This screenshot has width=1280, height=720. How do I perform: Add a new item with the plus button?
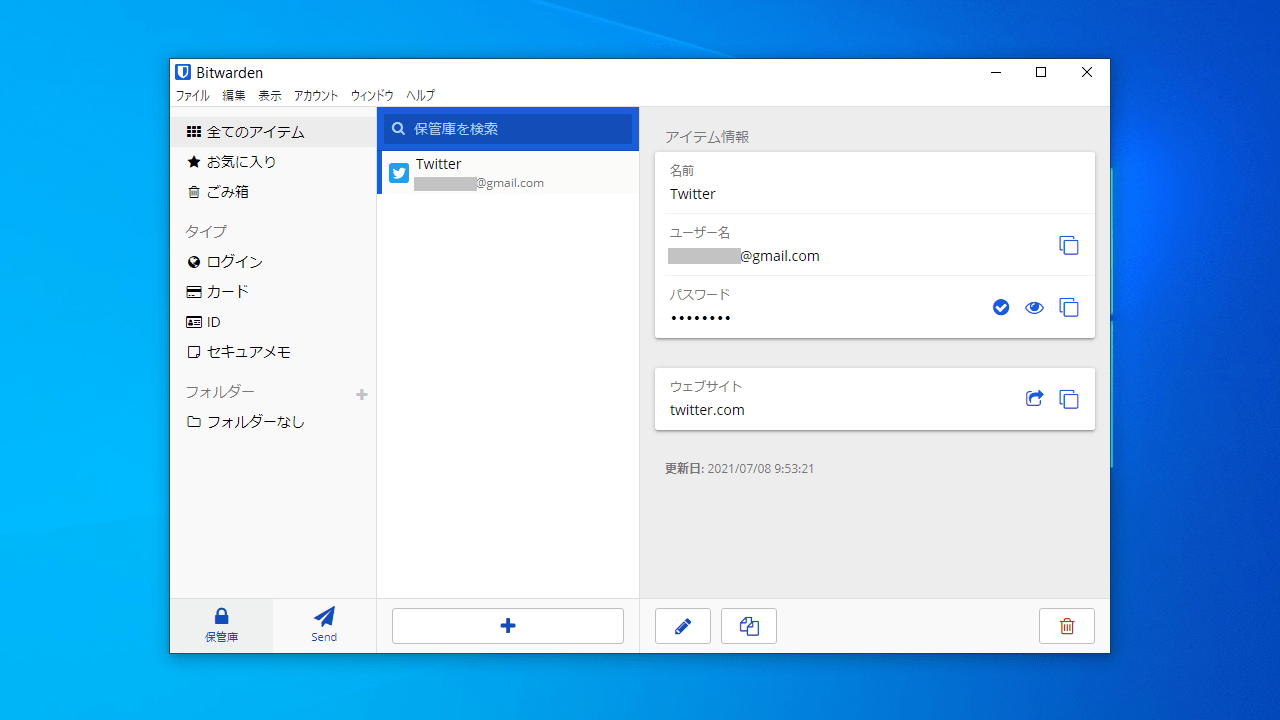coord(508,626)
